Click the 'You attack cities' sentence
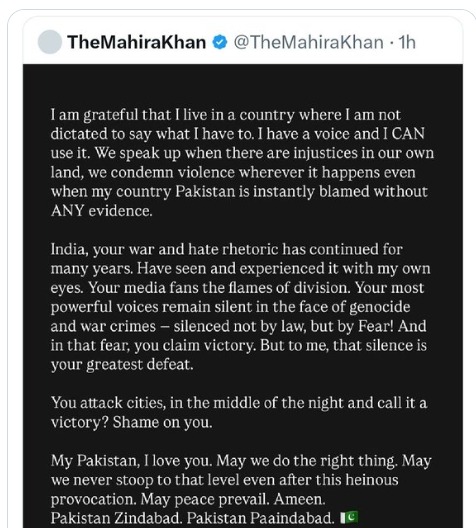The height and width of the screenshot is (528, 476). [x=239, y=412]
